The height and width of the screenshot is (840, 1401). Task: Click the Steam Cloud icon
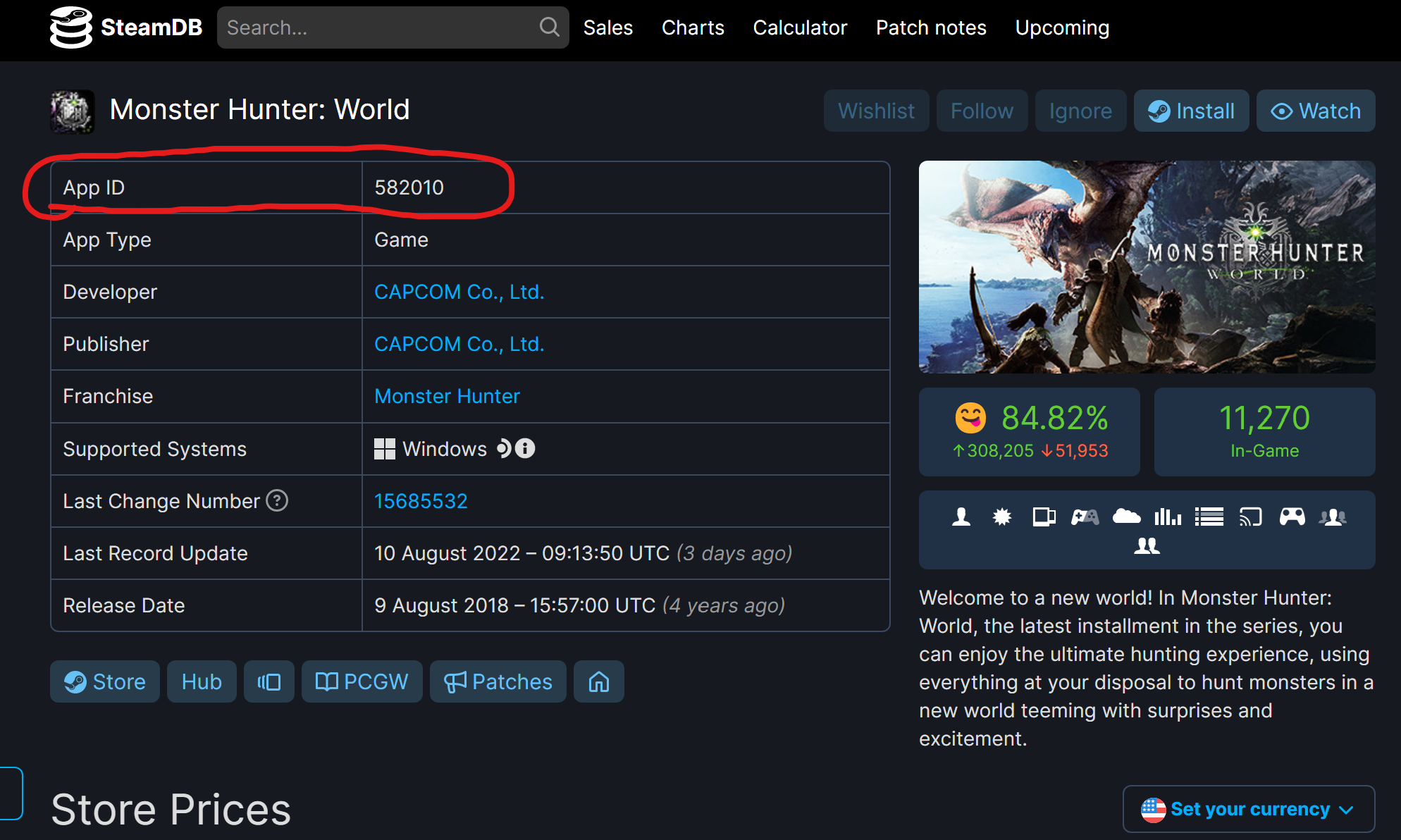click(x=1126, y=517)
